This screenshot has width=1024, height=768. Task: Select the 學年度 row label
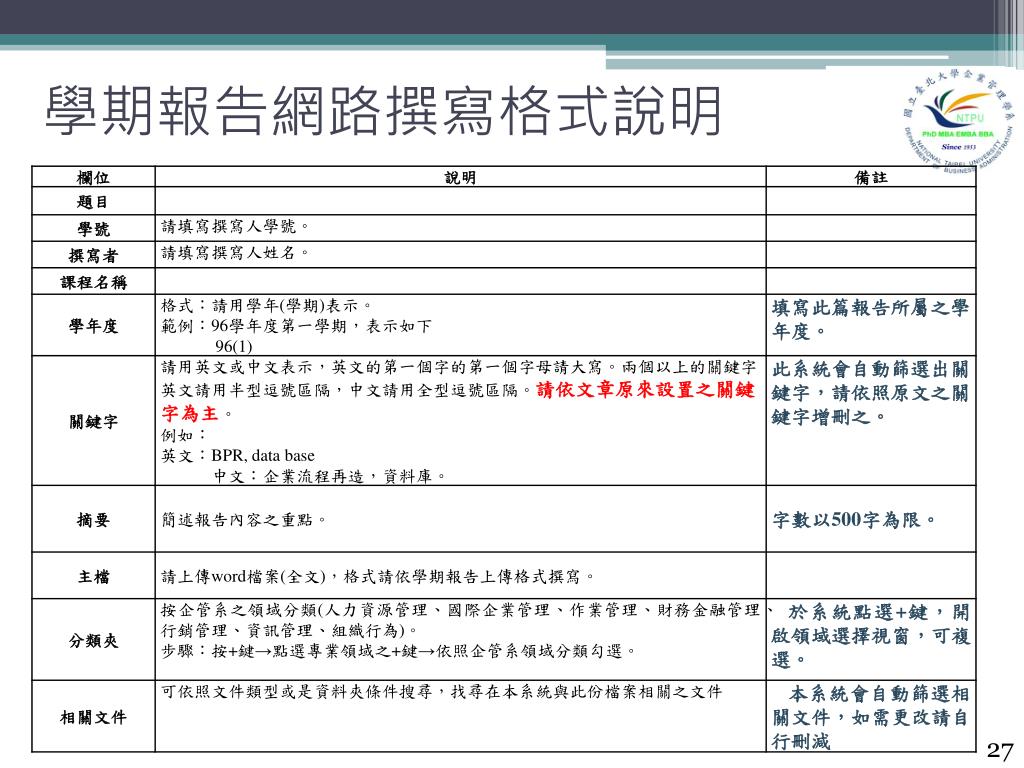[x=93, y=325]
